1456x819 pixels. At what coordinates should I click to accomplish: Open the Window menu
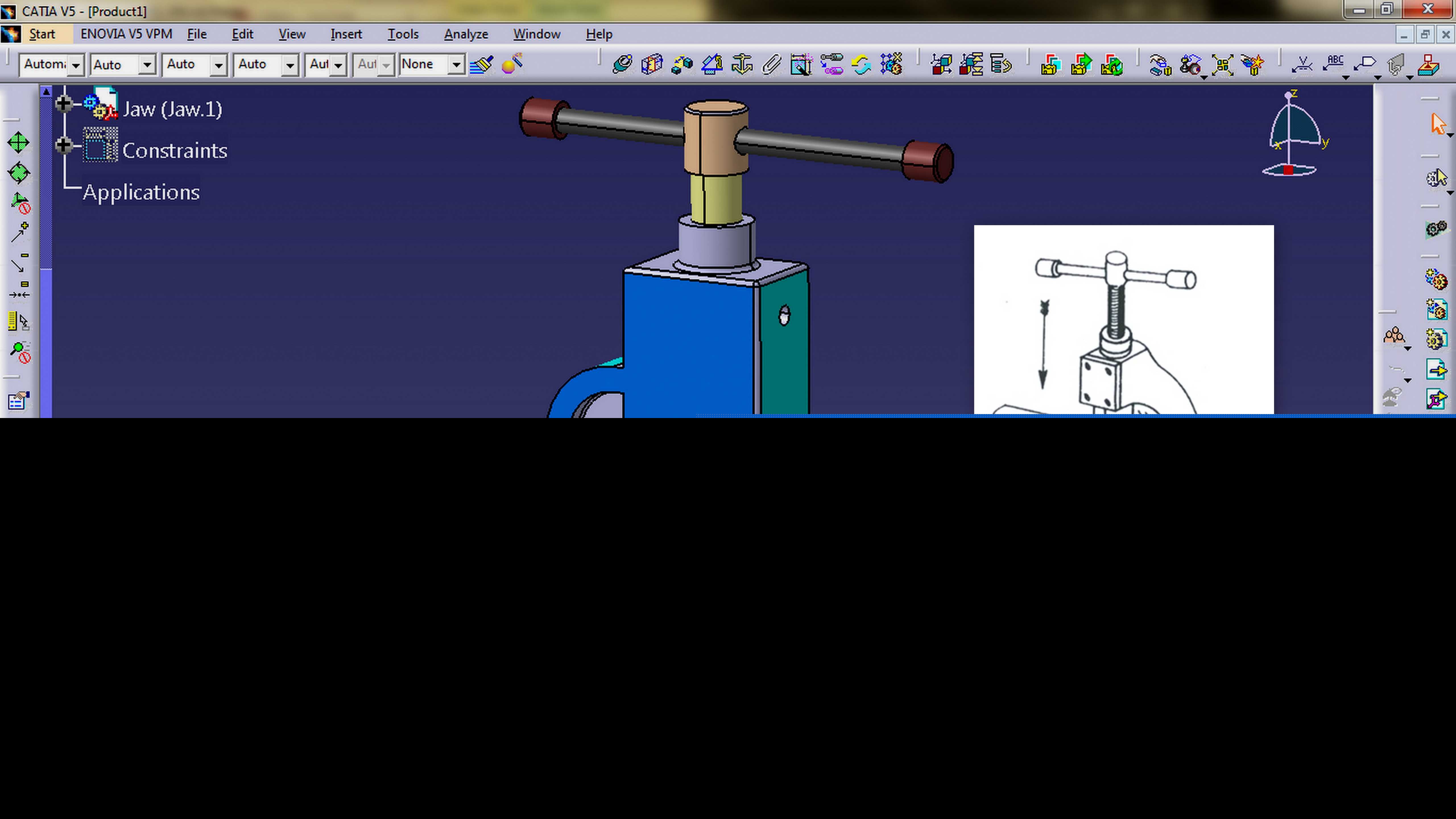click(536, 34)
